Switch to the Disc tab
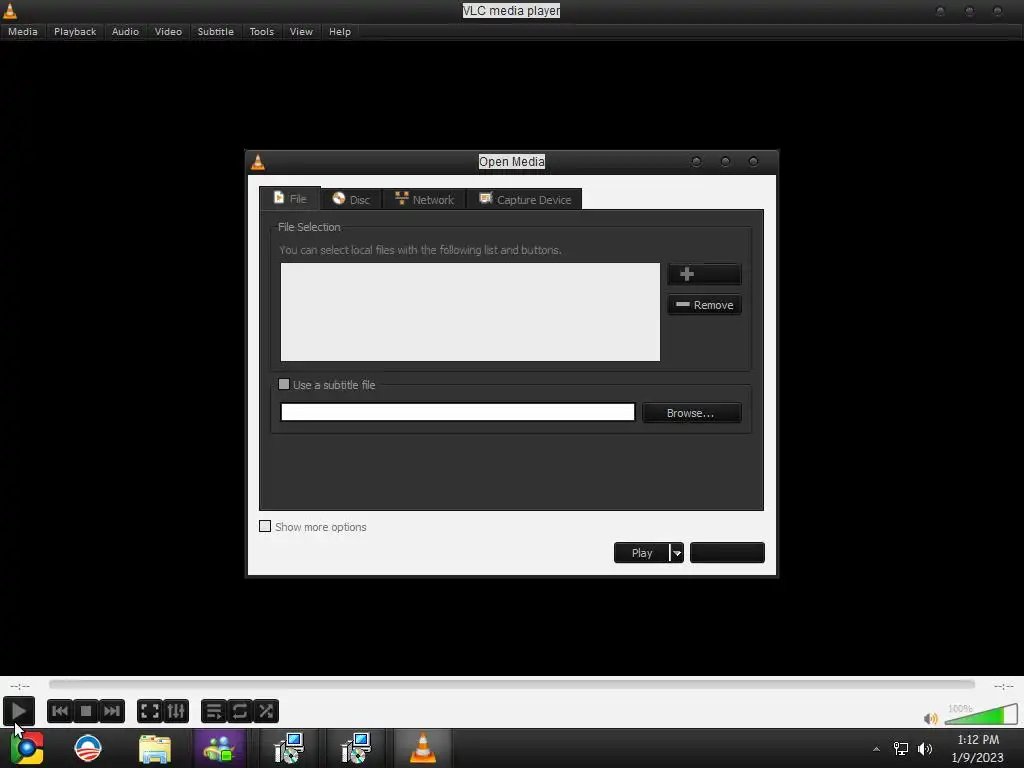This screenshot has height=768, width=1024. pyautogui.click(x=351, y=200)
